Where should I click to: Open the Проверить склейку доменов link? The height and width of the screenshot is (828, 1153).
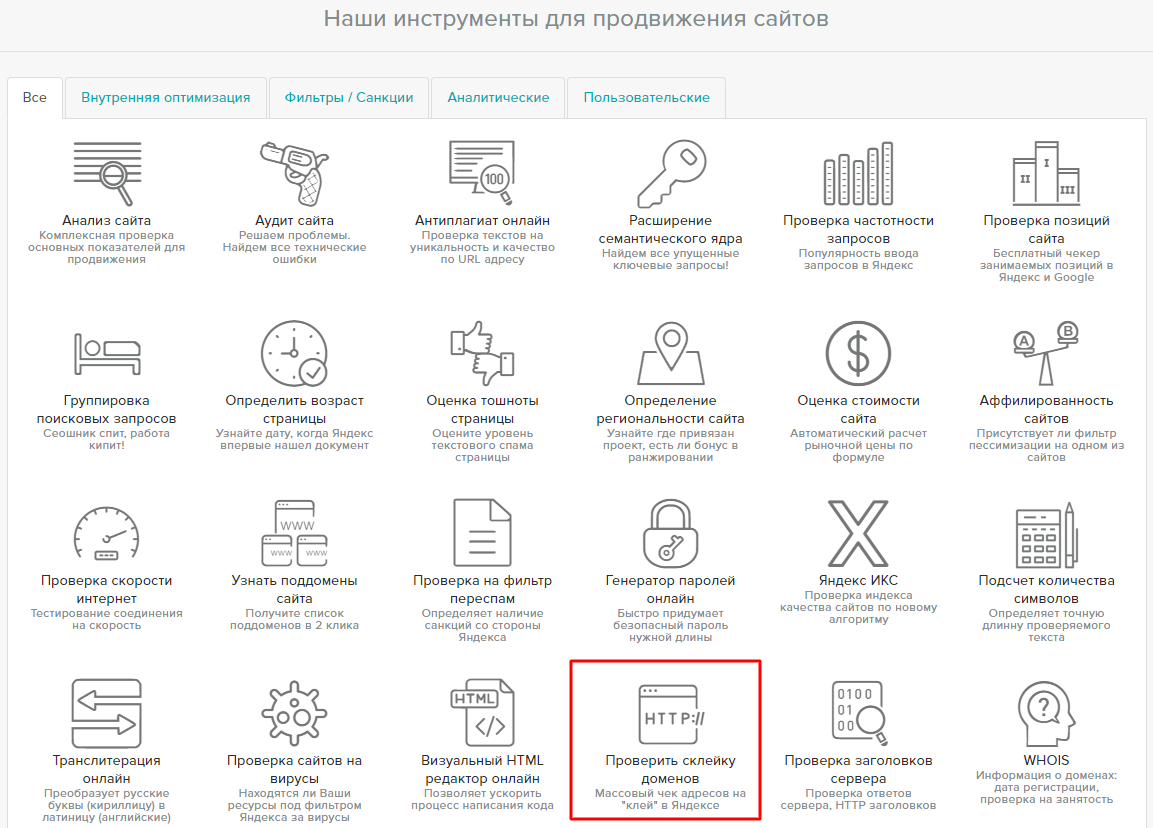coord(670,769)
